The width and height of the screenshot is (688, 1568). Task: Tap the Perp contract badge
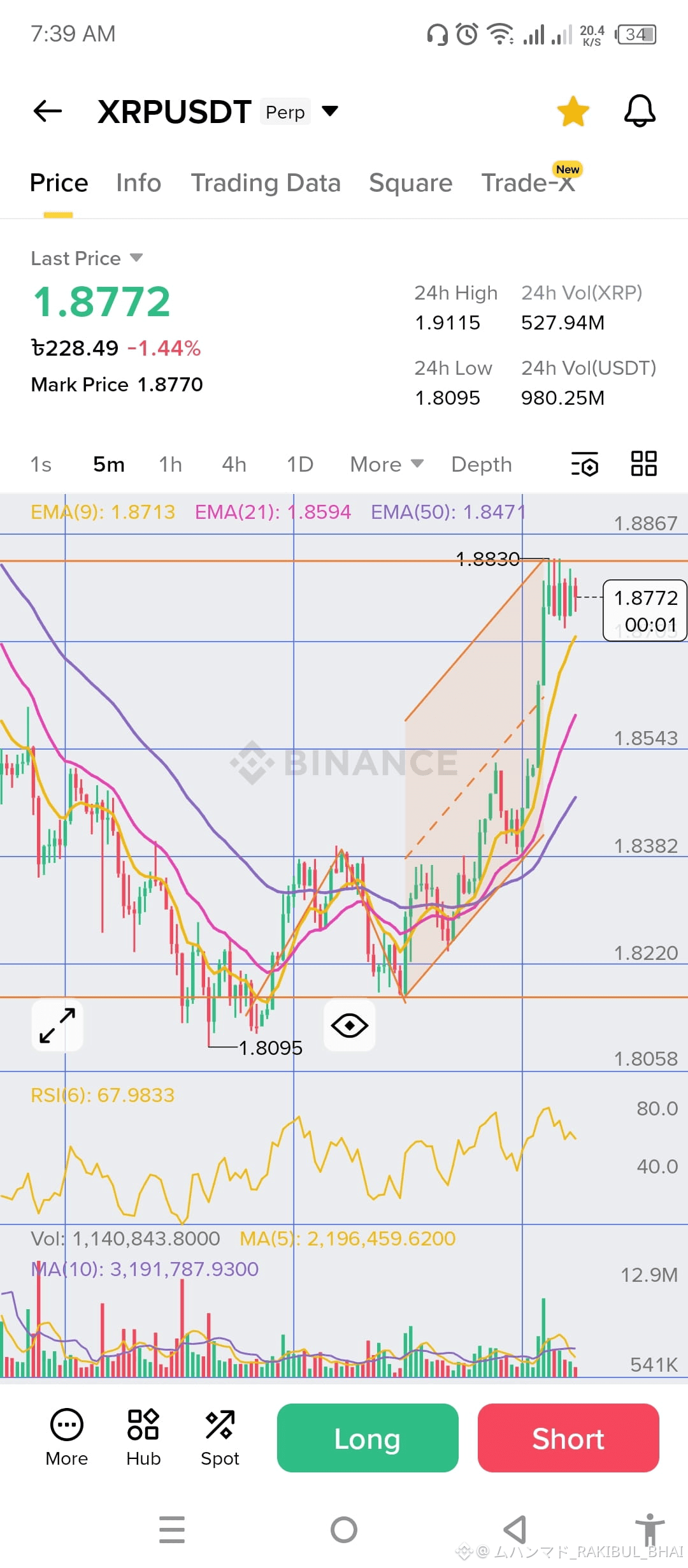coord(285,112)
